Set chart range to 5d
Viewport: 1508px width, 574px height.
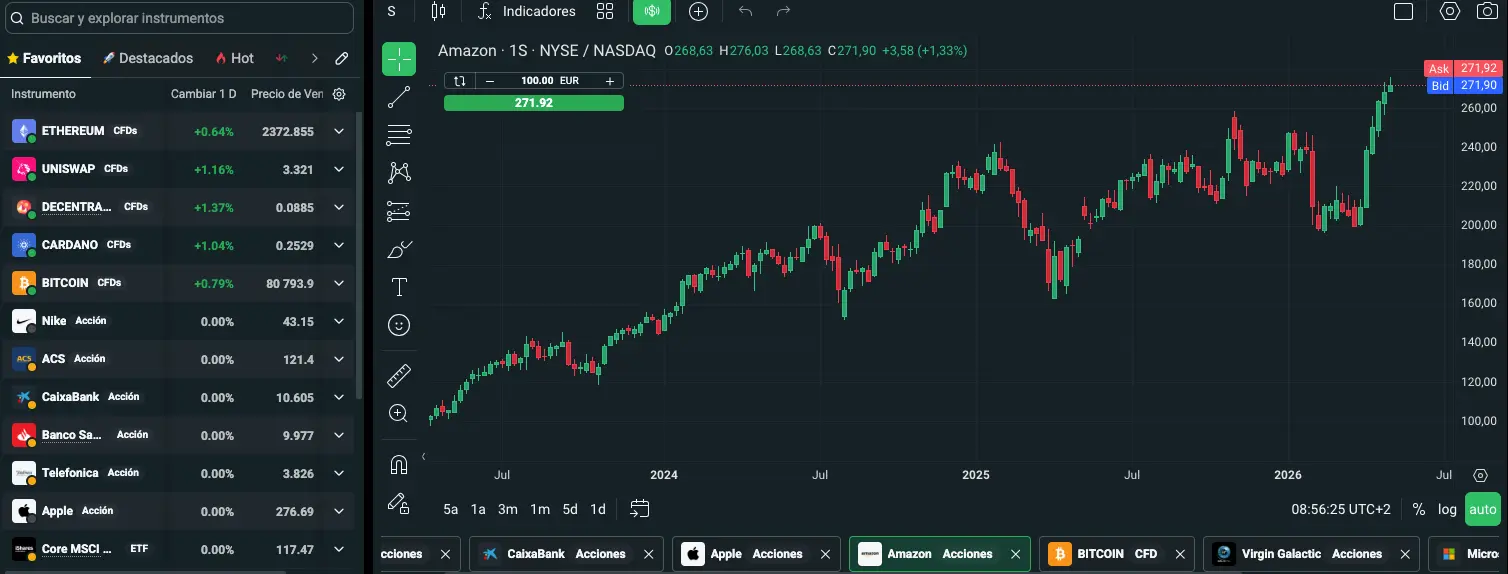[x=570, y=509]
